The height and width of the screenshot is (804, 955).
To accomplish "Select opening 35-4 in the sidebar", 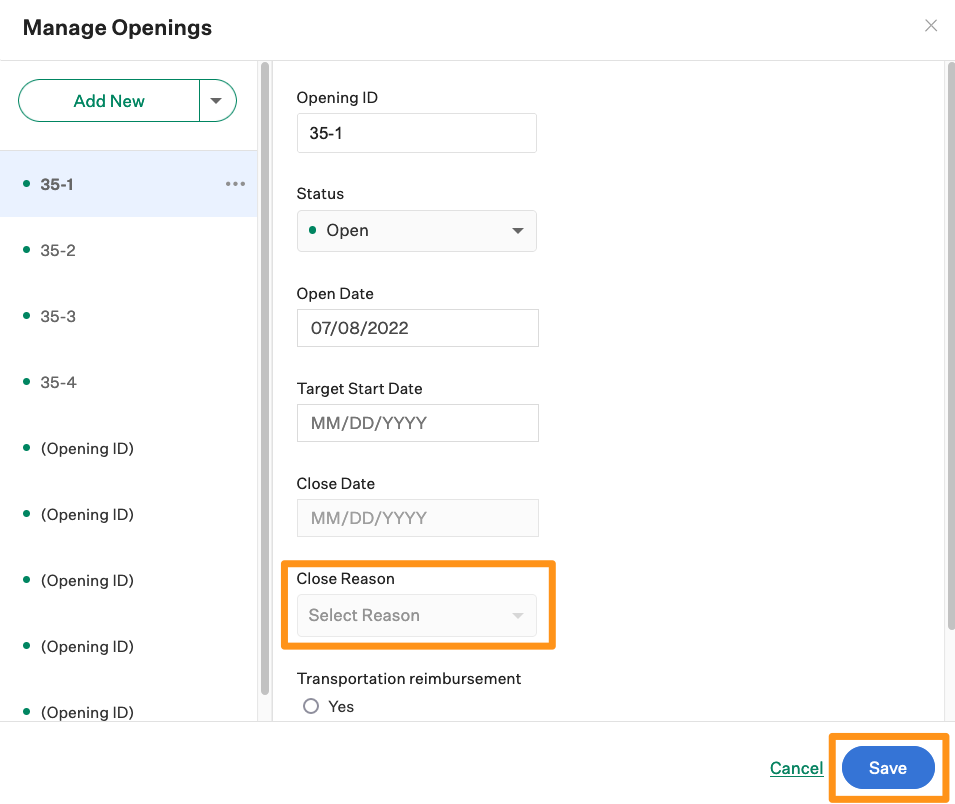I will pyautogui.click(x=57, y=381).
